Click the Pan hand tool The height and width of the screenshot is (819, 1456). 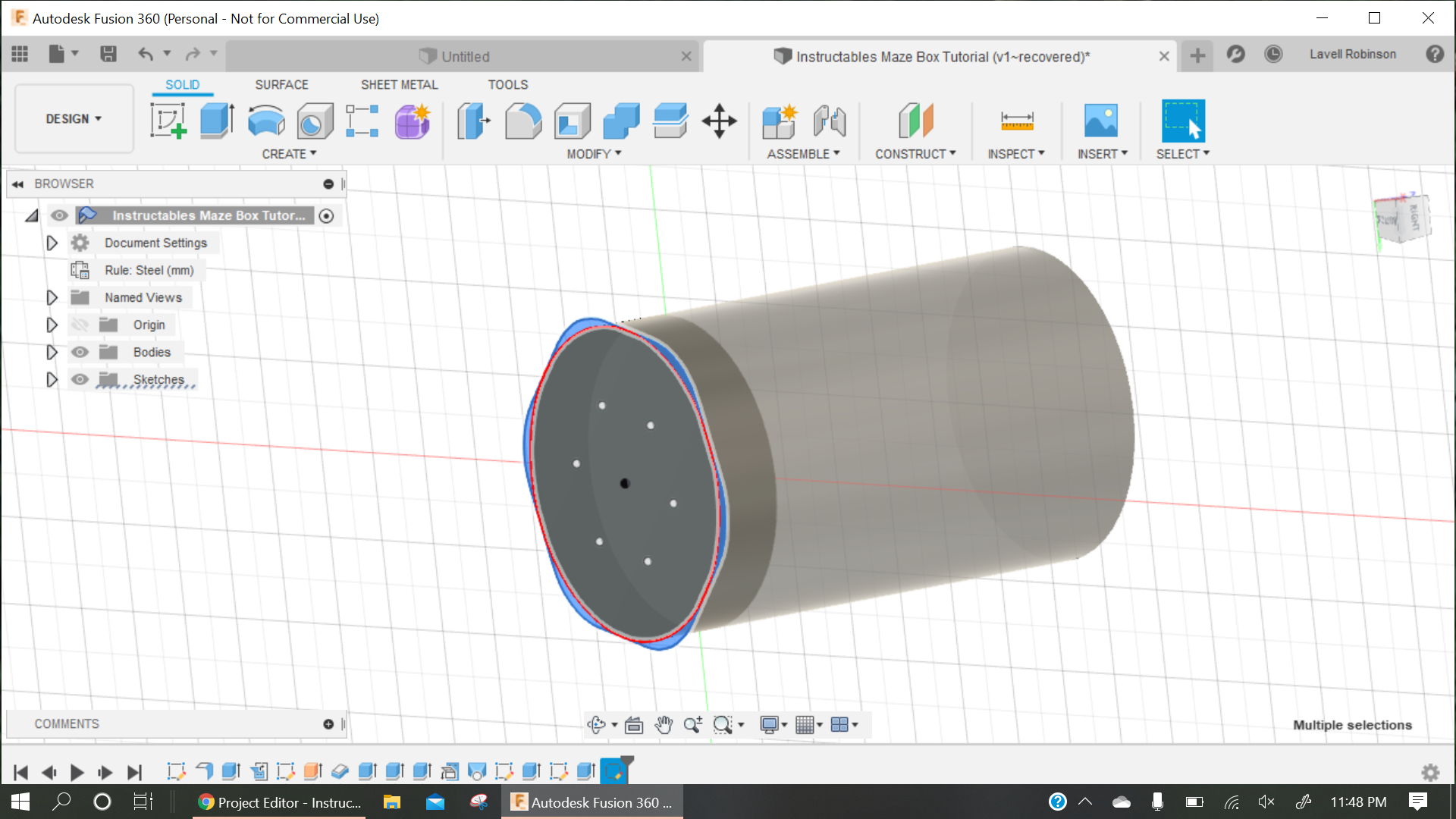click(x=664, y=725)
